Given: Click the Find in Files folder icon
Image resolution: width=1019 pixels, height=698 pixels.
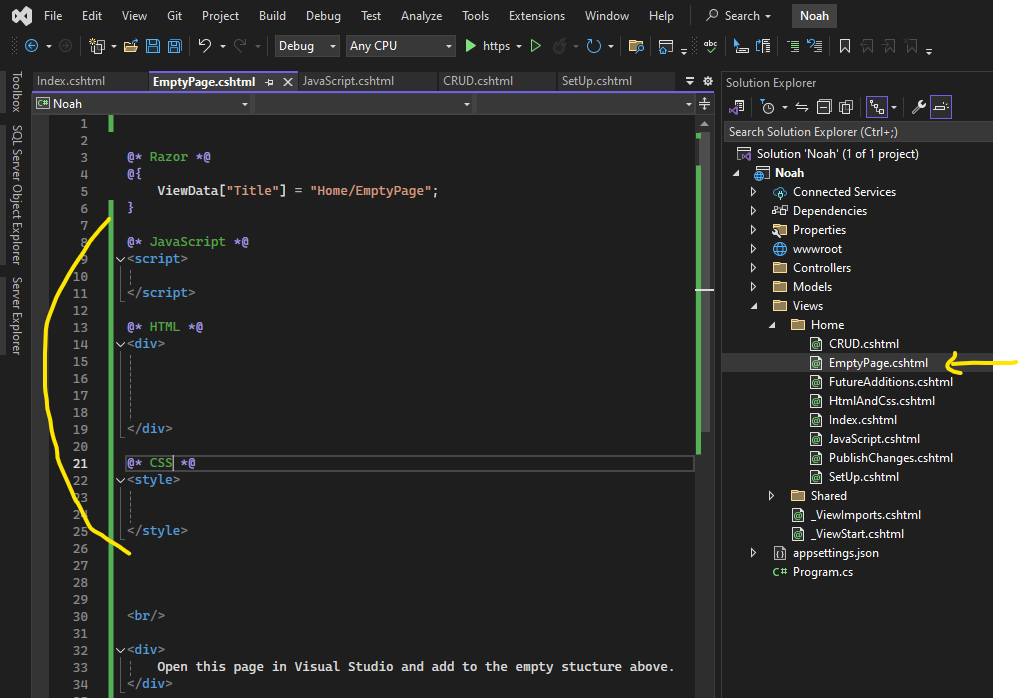Looking at the screenshot, I should [636, 46].
